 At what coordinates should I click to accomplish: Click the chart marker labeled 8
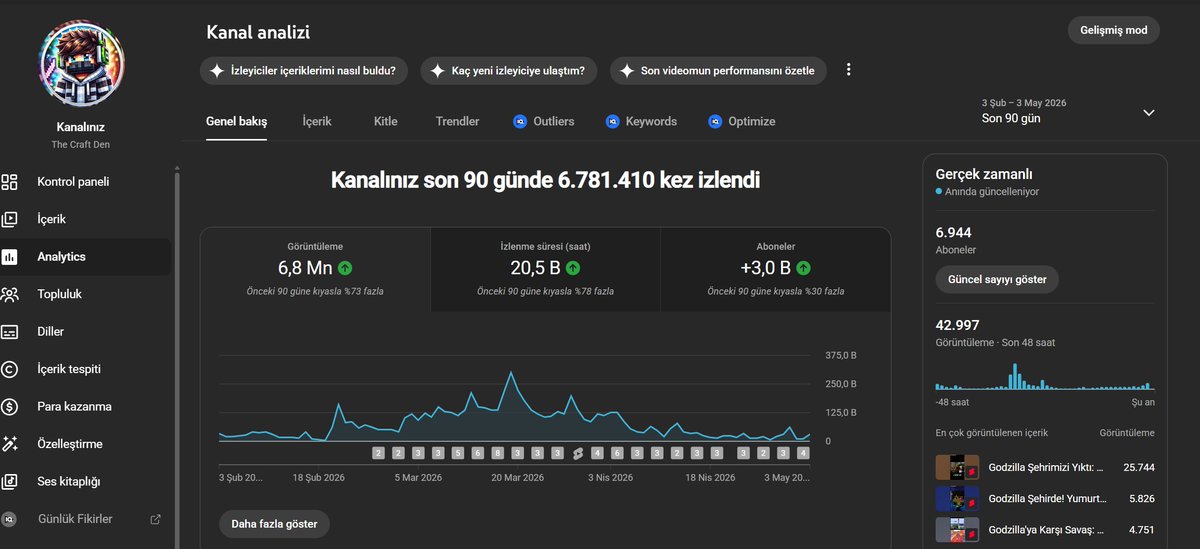498,453
